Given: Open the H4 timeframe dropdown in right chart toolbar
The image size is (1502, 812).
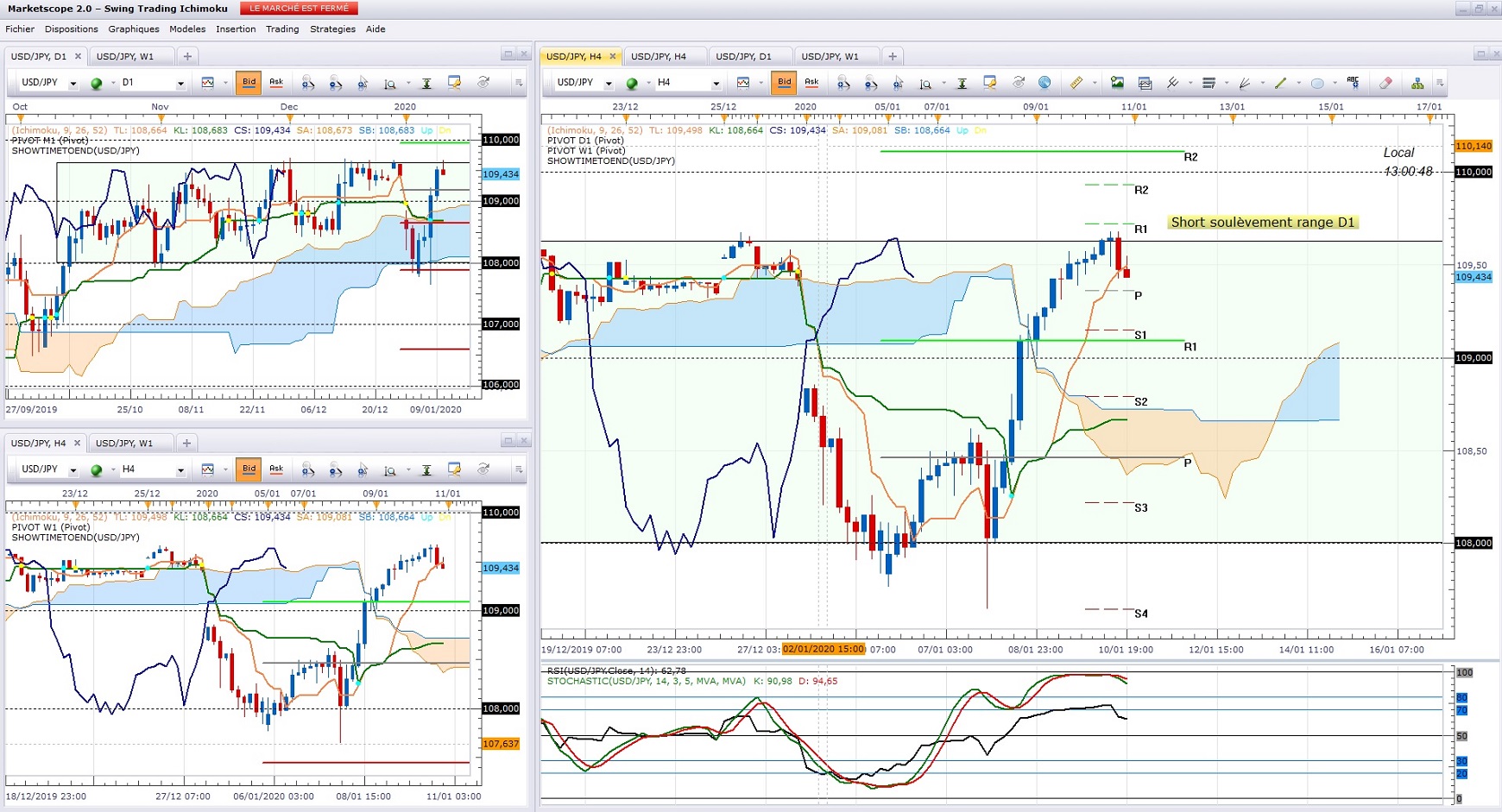Looking at the screenshot, I should (716, 84).
